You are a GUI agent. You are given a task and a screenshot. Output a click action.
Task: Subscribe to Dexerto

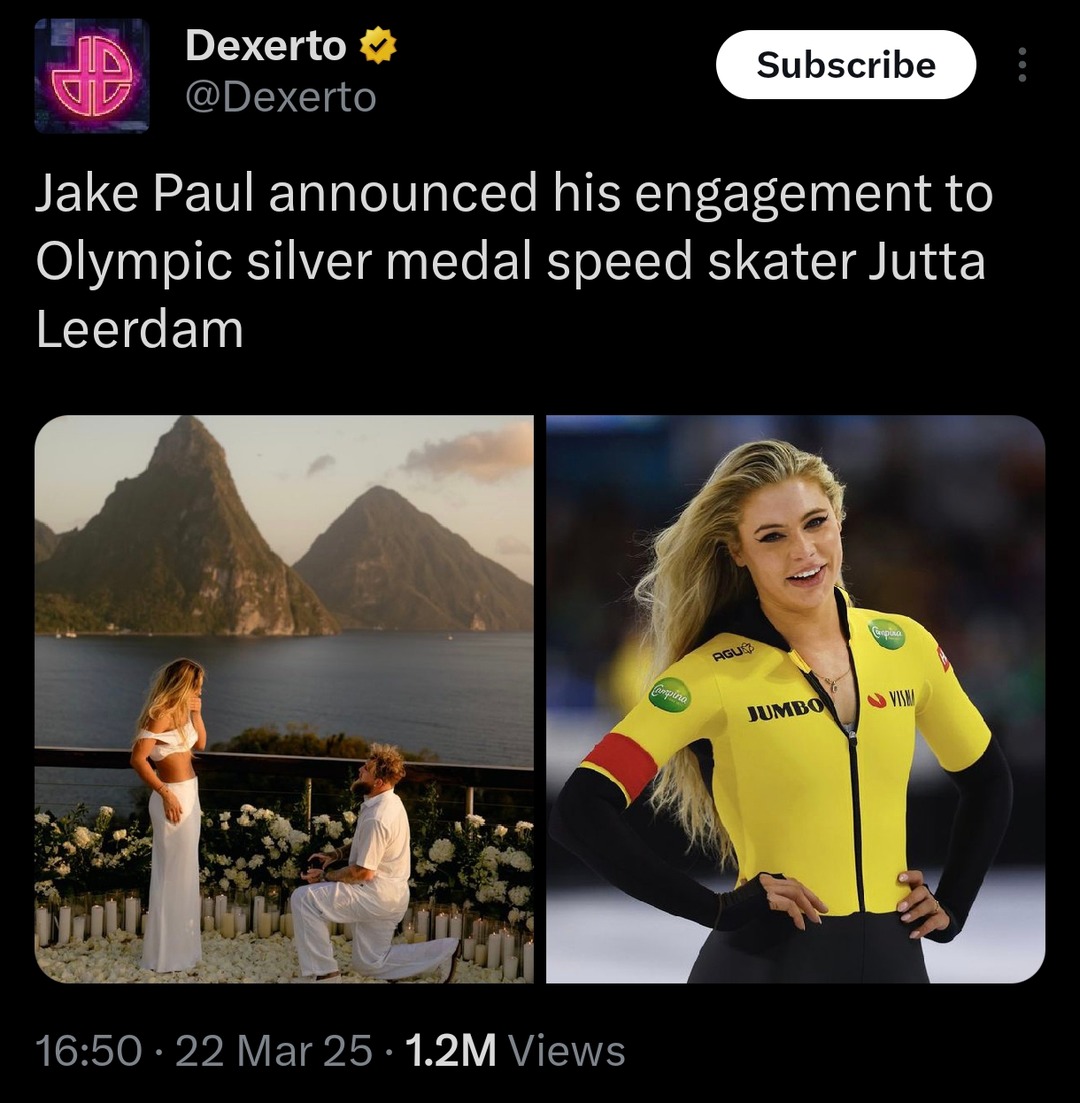pyautogui.click(x=846, y=65)
